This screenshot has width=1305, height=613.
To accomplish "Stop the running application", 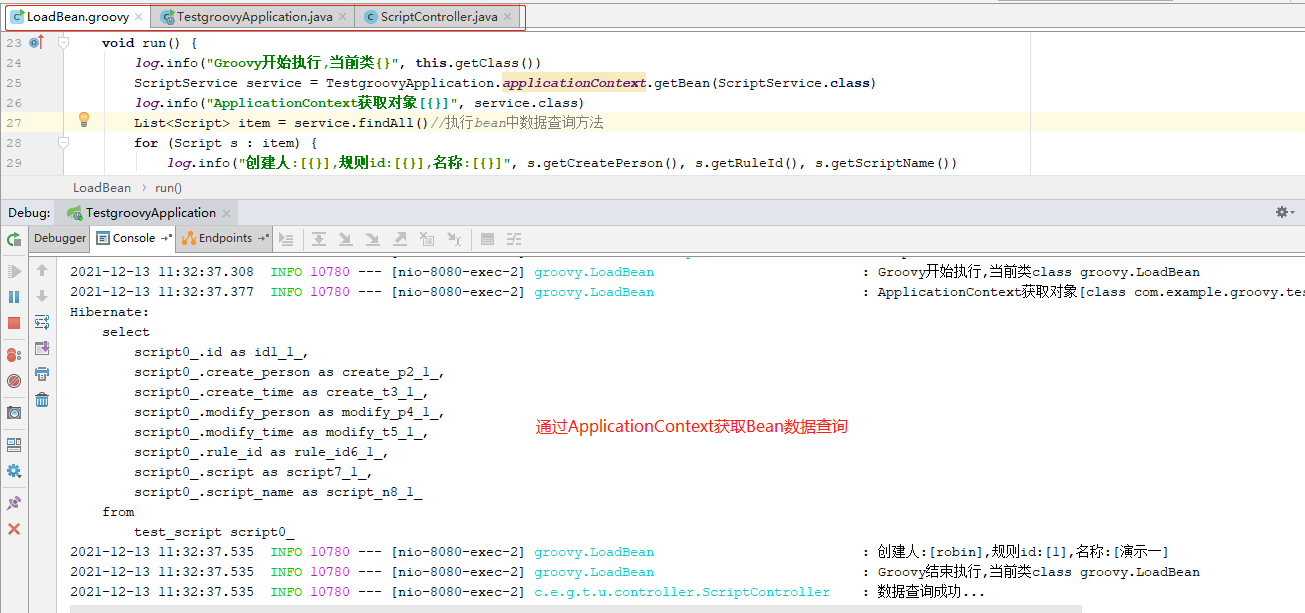I will (x=12, y=321).
